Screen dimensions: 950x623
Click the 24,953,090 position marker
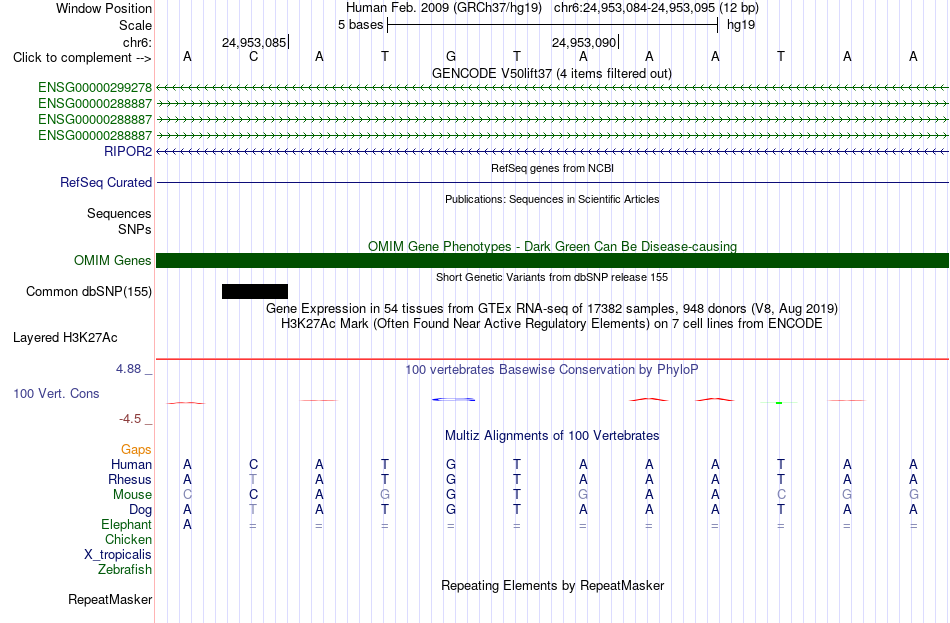[x=585, y=42]
